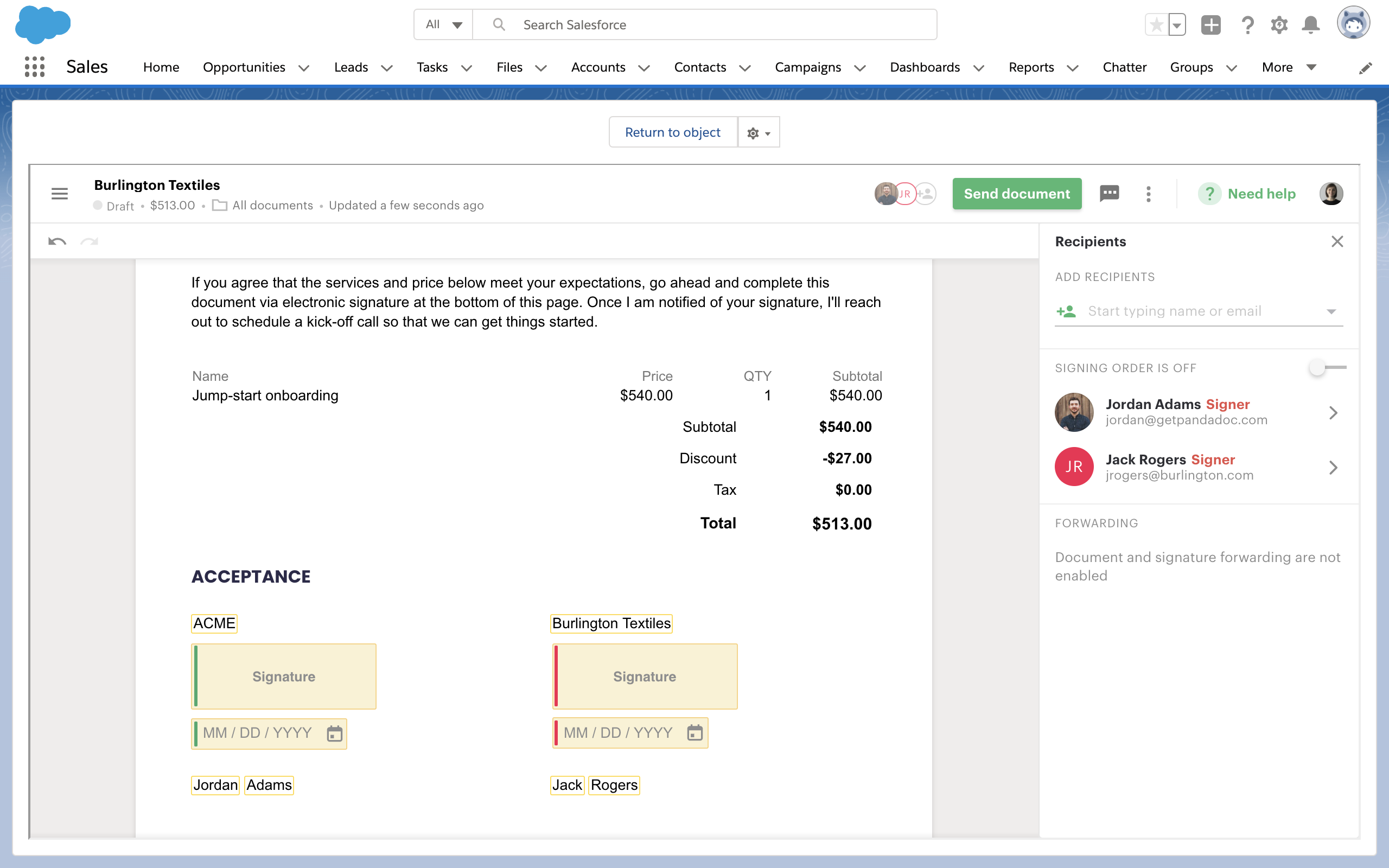Open calendar for Burlington Textiles date field

[695, 732]
